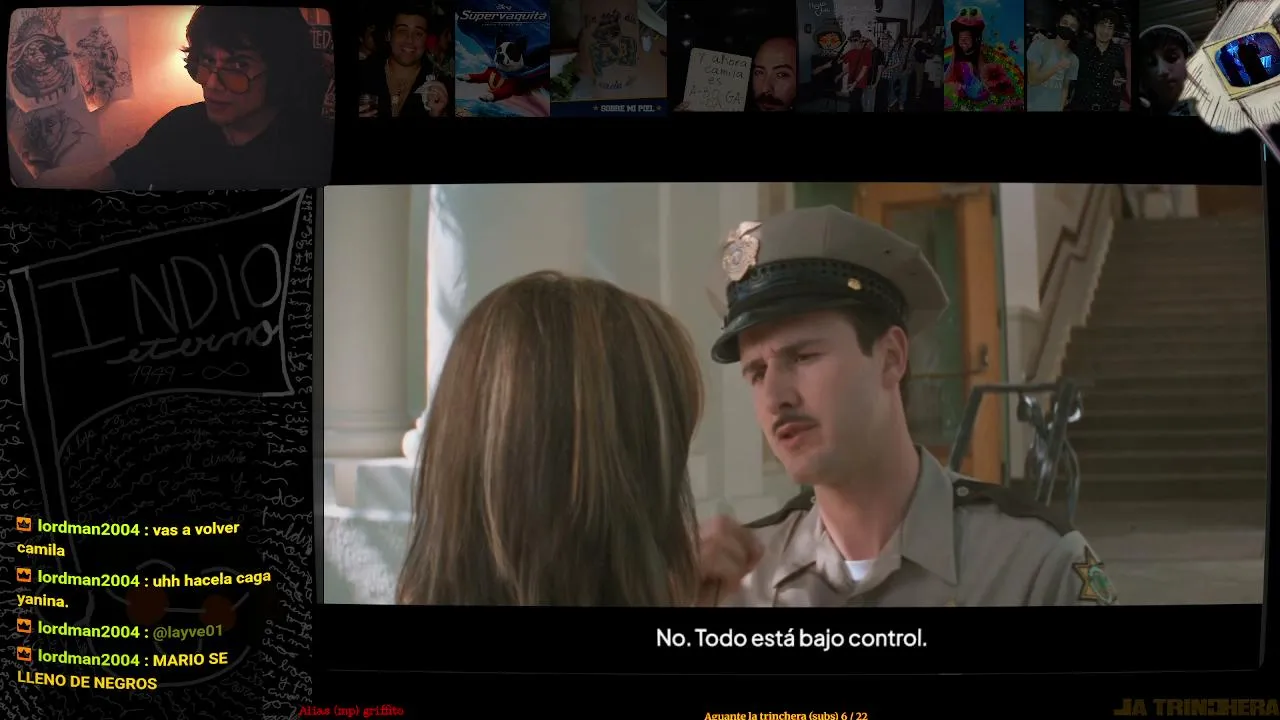Image resolution: width=1280 pixels, height=720 pixels.
Task: Click username lordman2004 on the "@layve01" message
Action: coord(88,631)
